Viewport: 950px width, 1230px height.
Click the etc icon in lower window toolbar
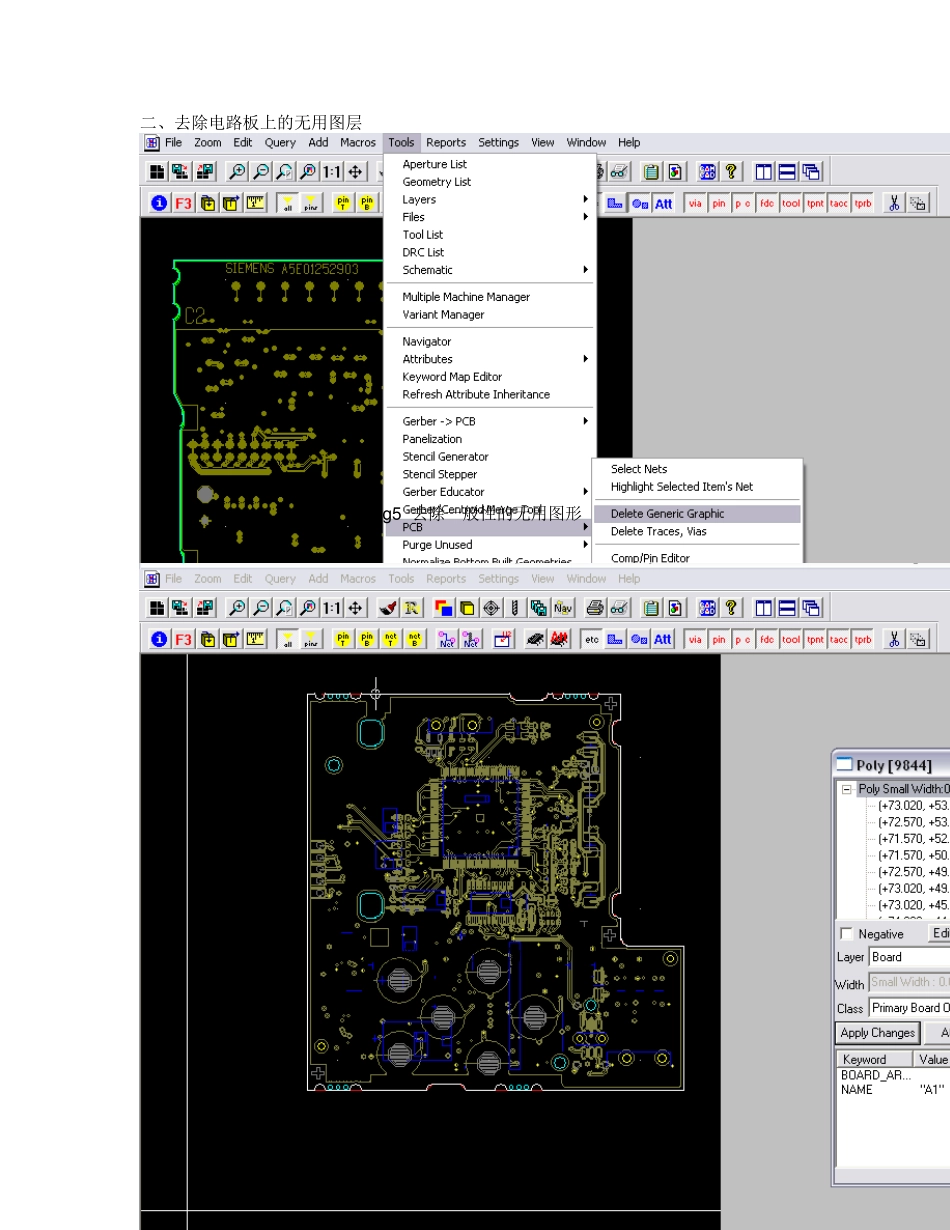coord(592,639)
